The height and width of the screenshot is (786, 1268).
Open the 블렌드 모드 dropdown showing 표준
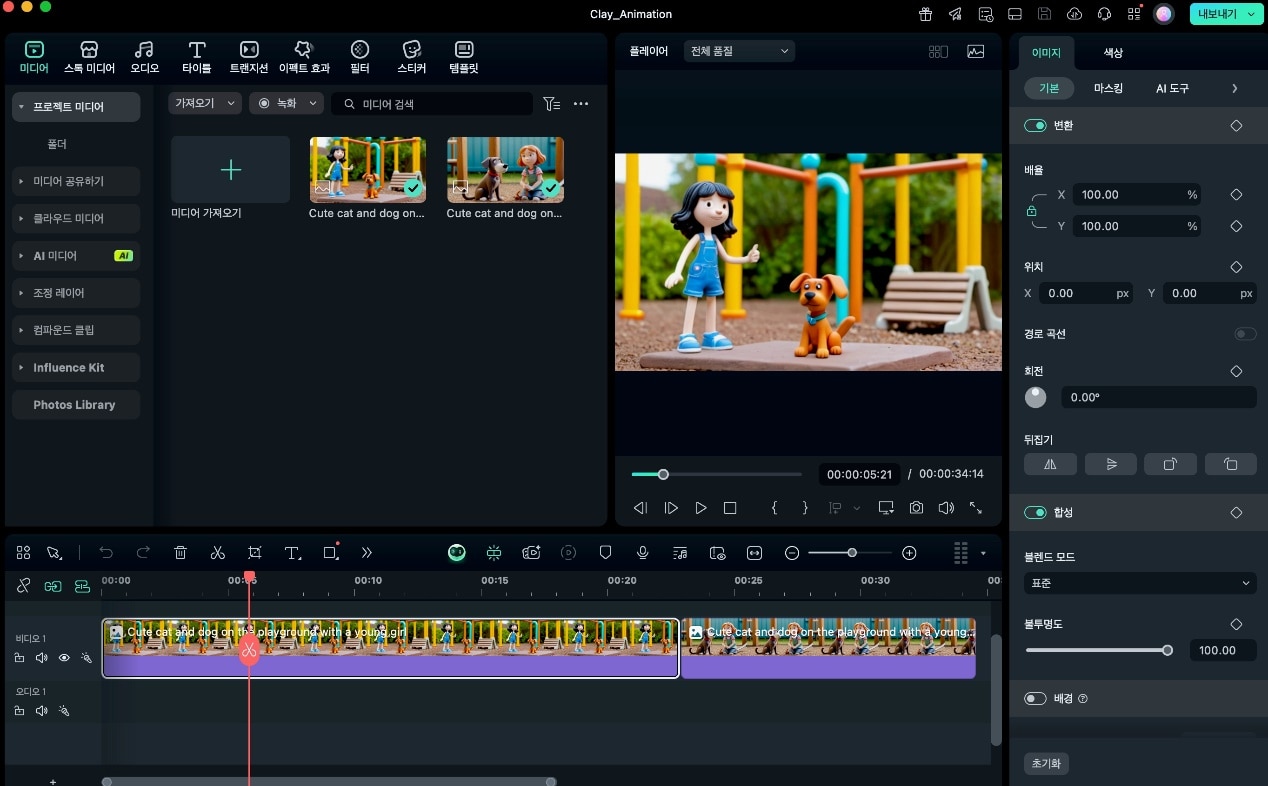(x=1140, y=583)
